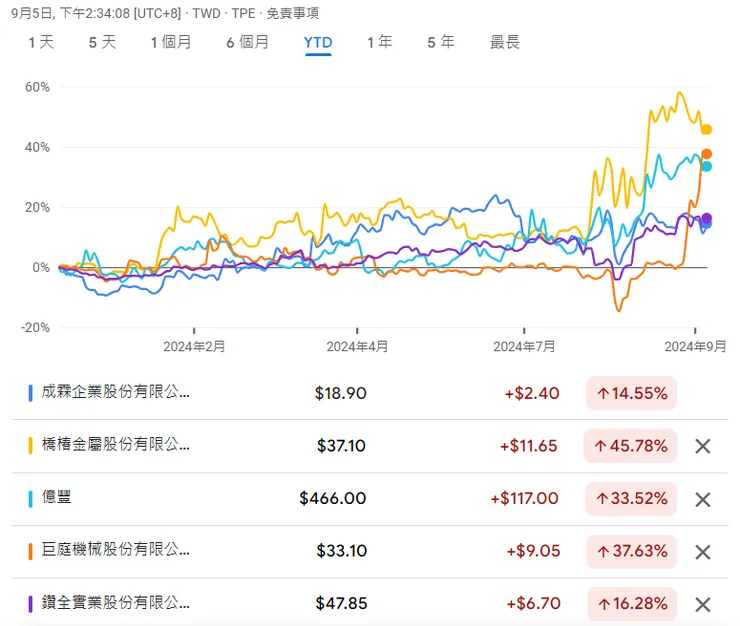Click the 45.78% change badge

click(631, 446)
